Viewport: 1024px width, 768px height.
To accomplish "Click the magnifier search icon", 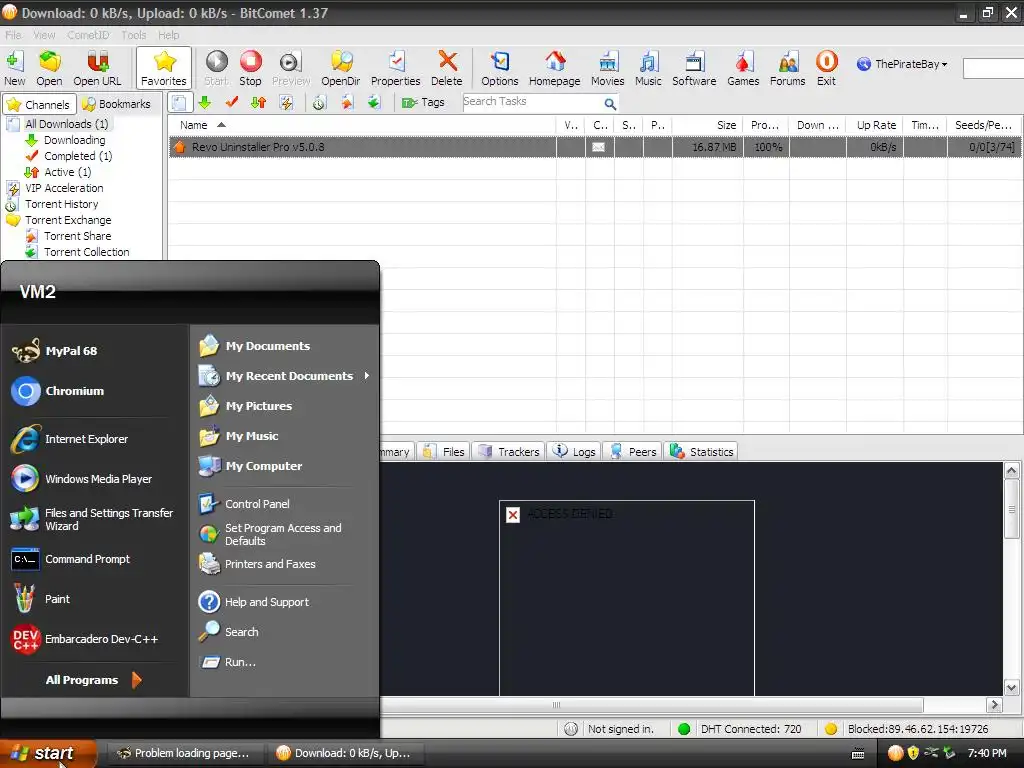I will click(x=610, y=103).
